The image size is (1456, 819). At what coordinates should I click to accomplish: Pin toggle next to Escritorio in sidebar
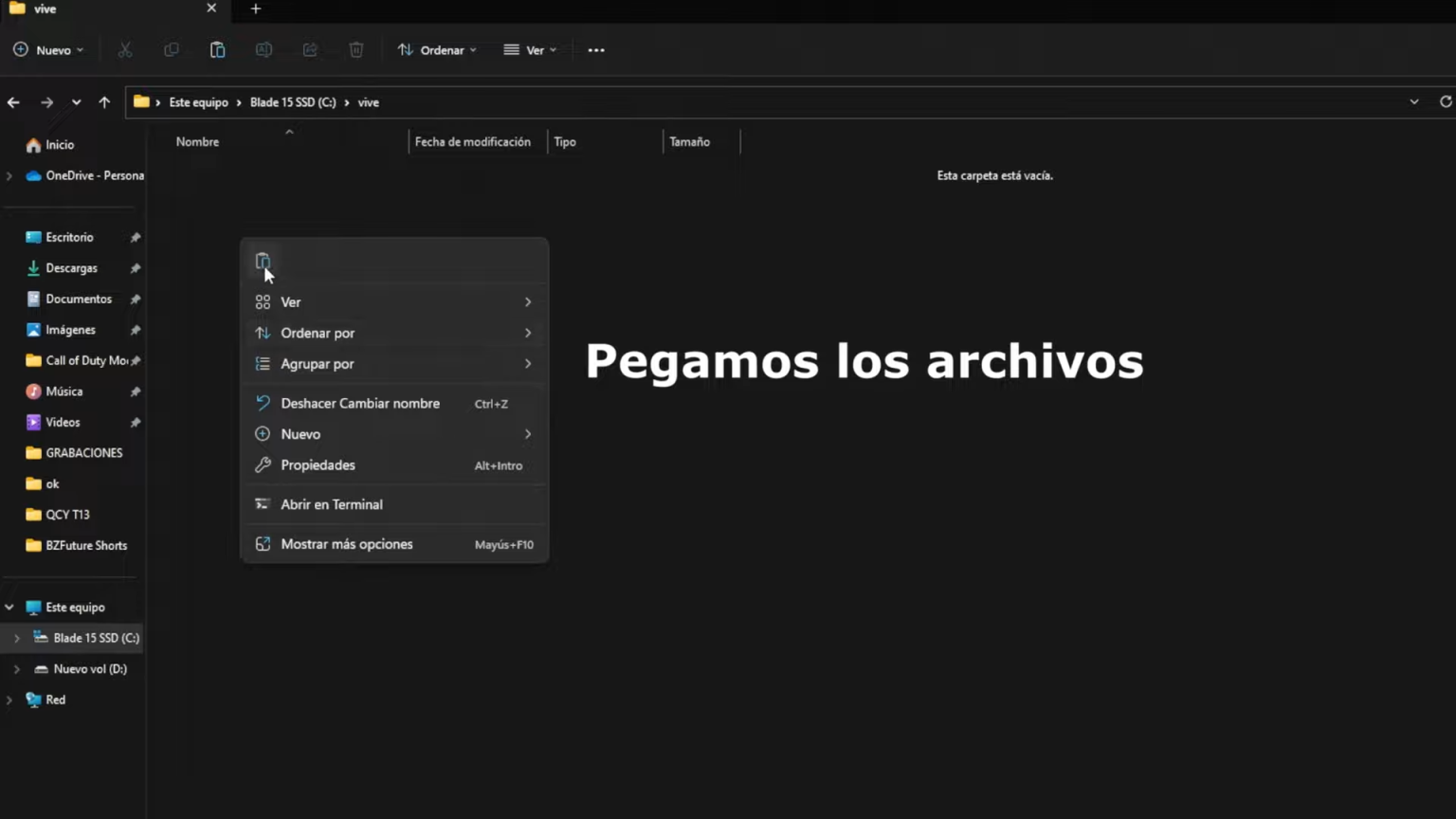tap(136, 236)
